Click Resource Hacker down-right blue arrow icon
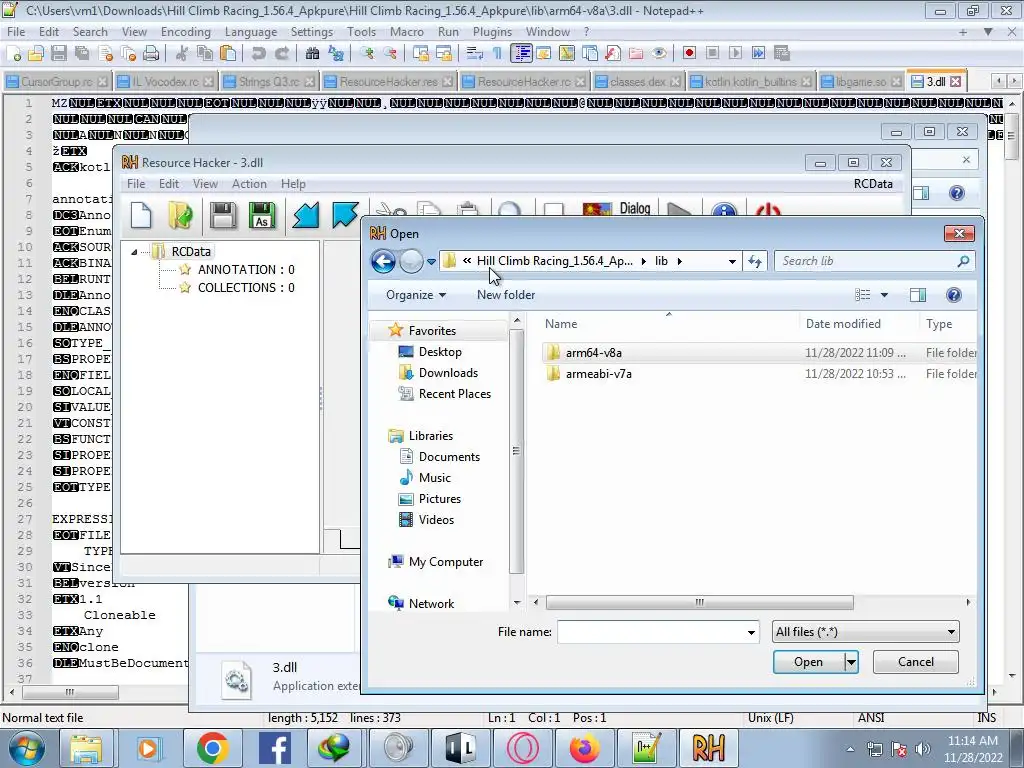The width and height of the screenshot is (1024, 768). (x=345, y=216)
